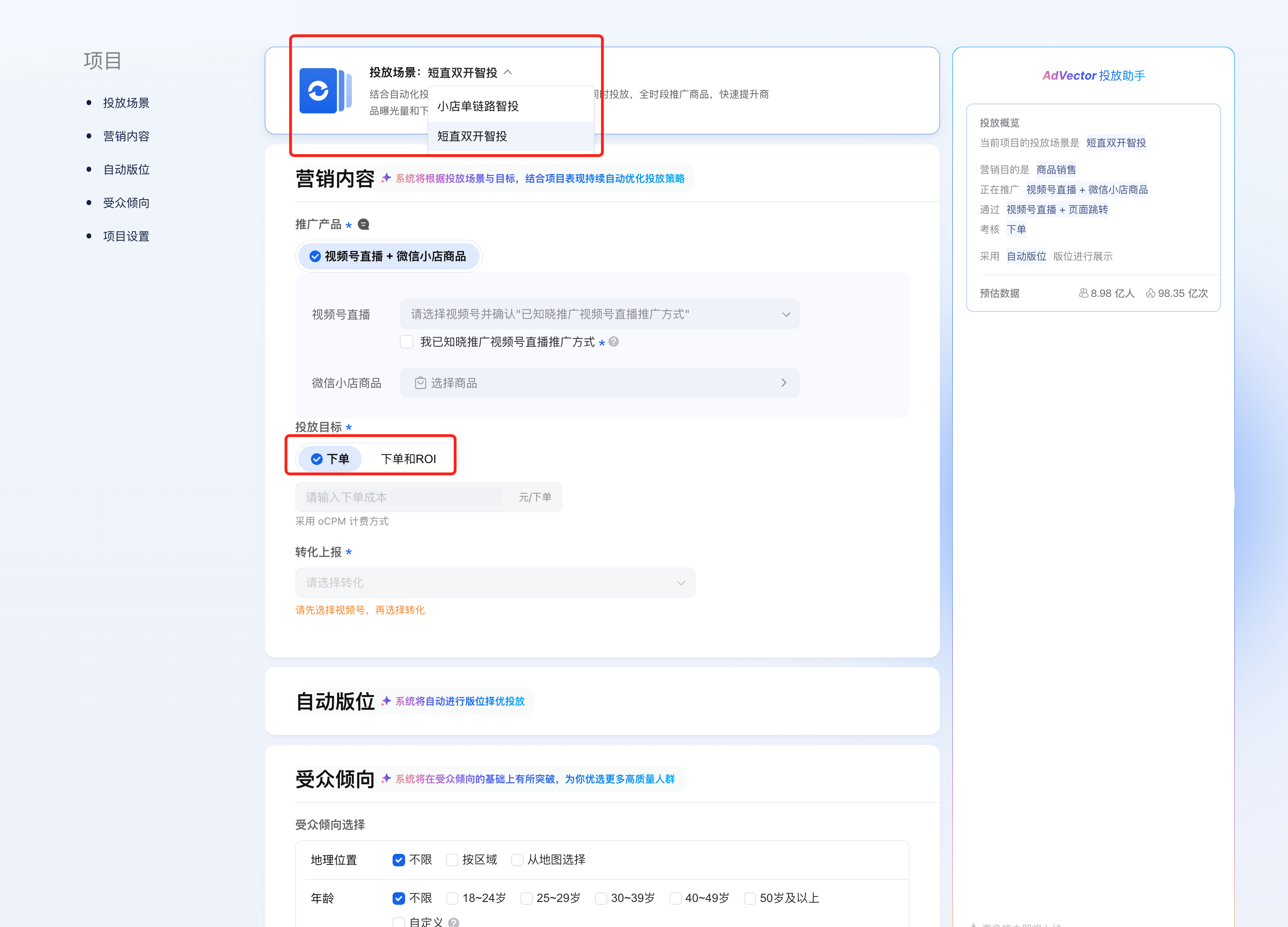Select the 下单和ROI target option
1288x927 pixels.
pos(408,458)
